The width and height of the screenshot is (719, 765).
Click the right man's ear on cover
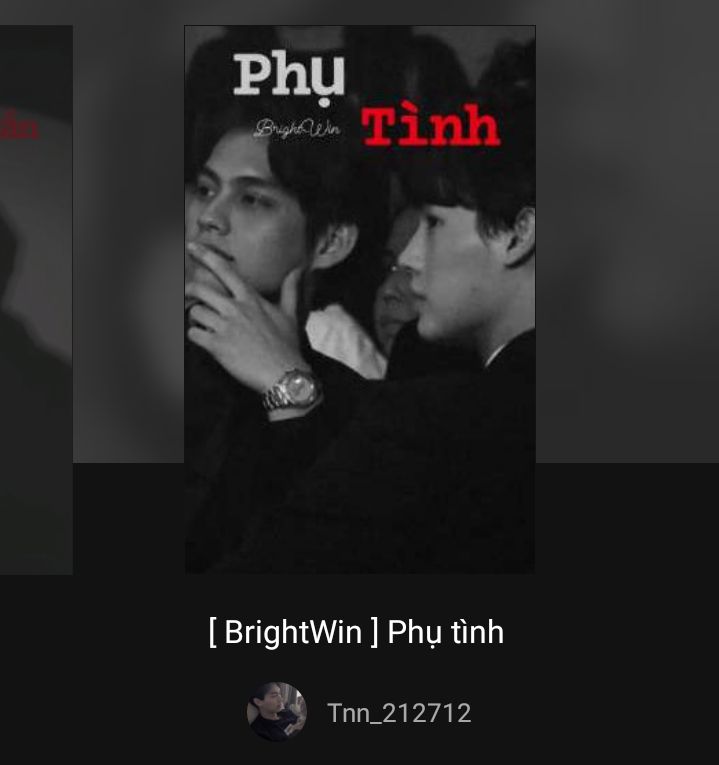[x=520, y=236]
